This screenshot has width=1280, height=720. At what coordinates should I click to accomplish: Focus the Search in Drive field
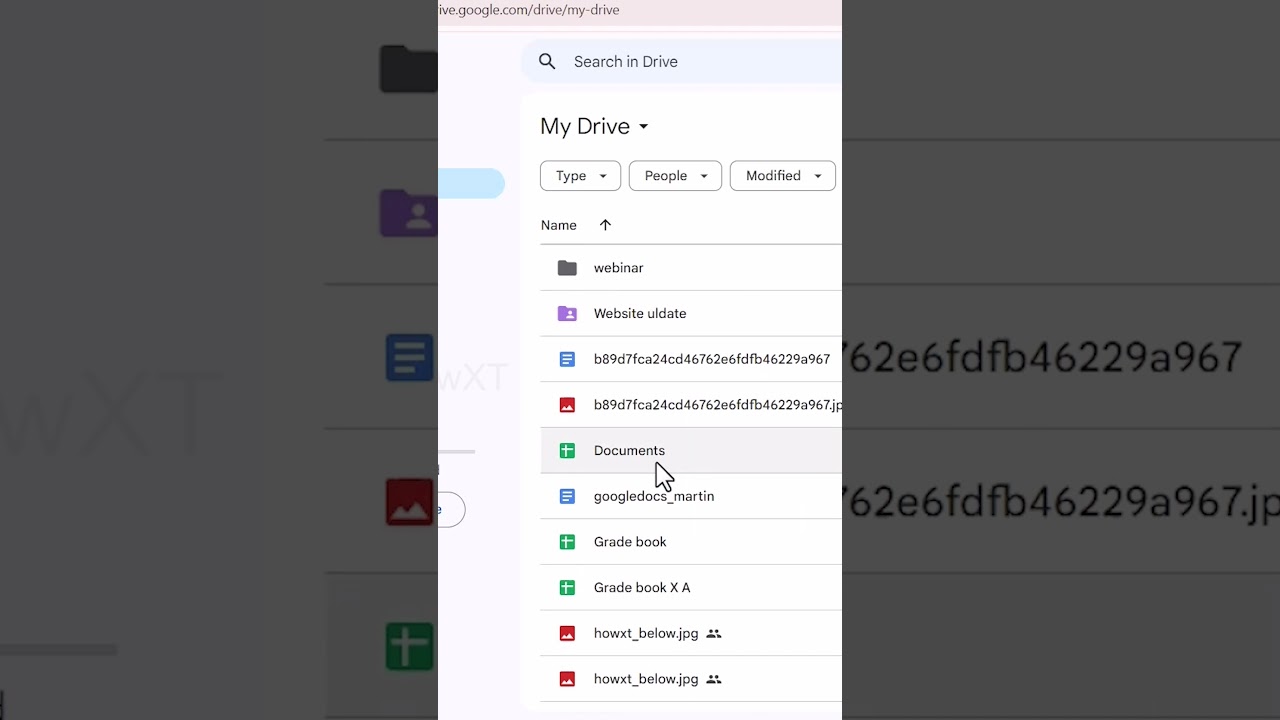click(682, 62)
